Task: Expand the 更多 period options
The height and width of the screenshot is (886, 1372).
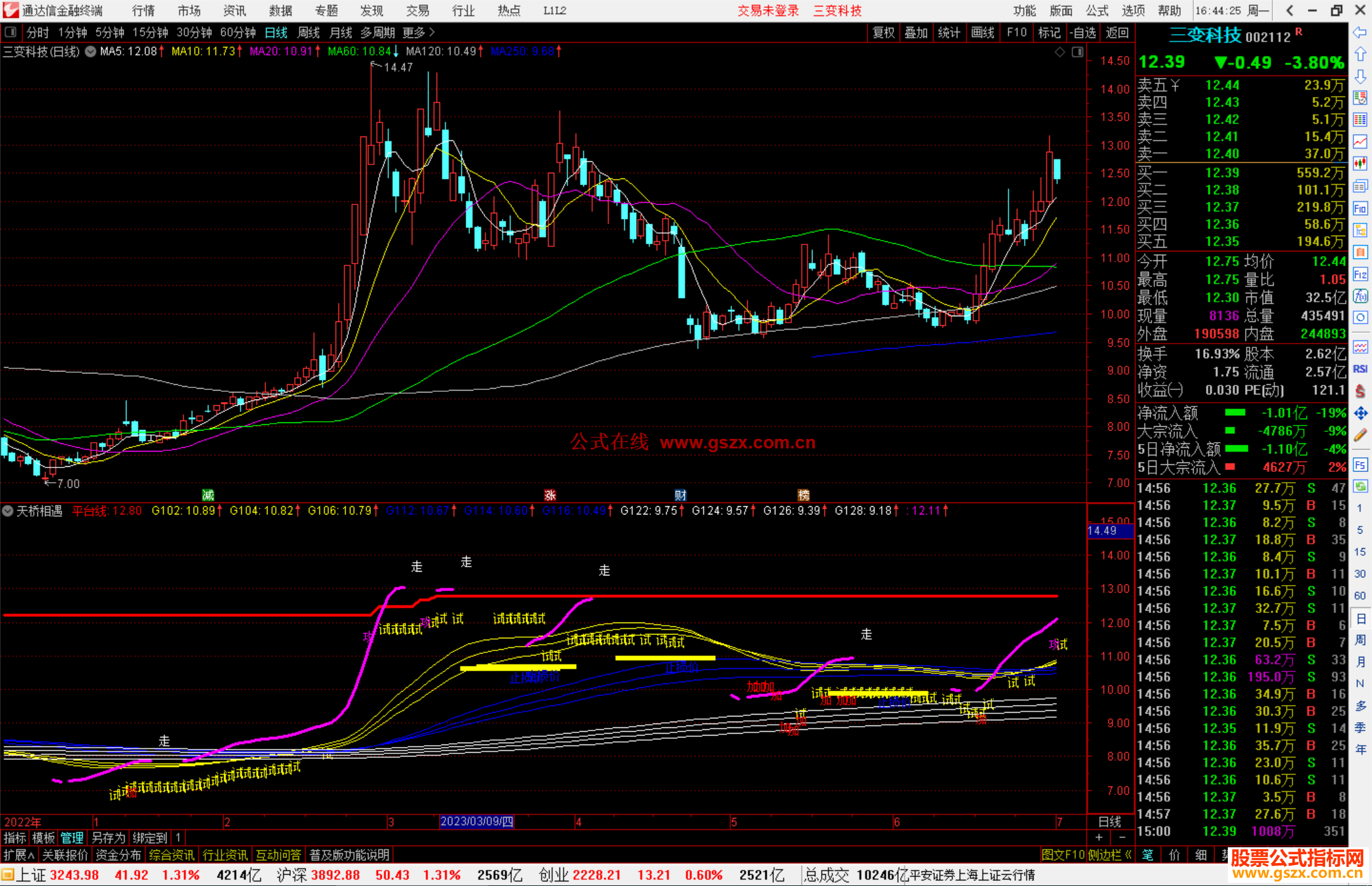Action: click(418, 32)
